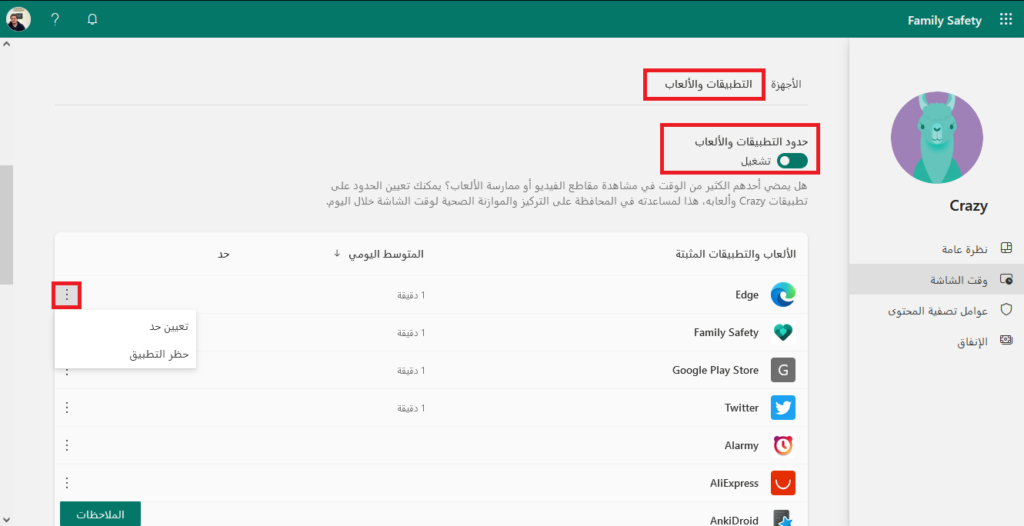Click the sort arrow next to المتوسط اليومي
1024x526 pixels.
coord(337,254)
